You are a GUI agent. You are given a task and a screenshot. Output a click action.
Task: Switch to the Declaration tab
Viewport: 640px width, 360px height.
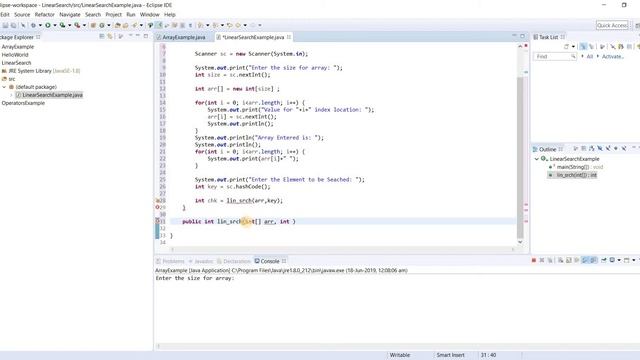click(x=233, y=261)
